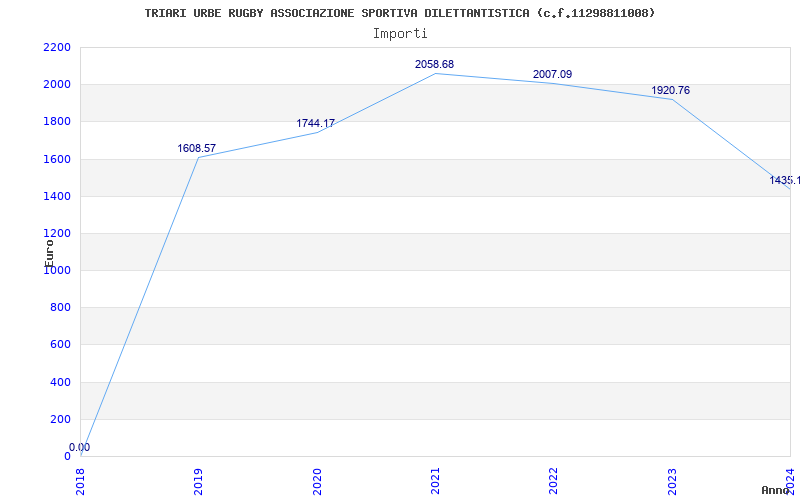800x500 pixels.
Task: Click the 200 y-axis tick label
Action: pyautogui.click(x=60, y=419)
